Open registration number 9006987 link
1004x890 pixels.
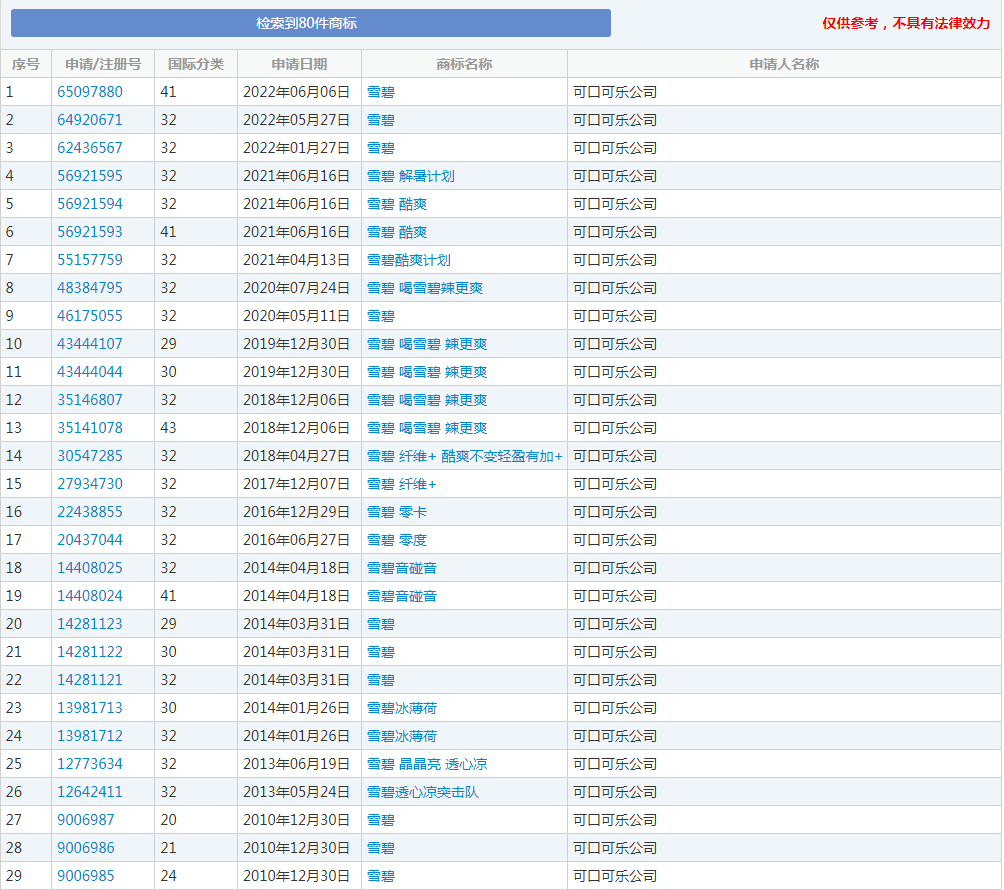86,820
